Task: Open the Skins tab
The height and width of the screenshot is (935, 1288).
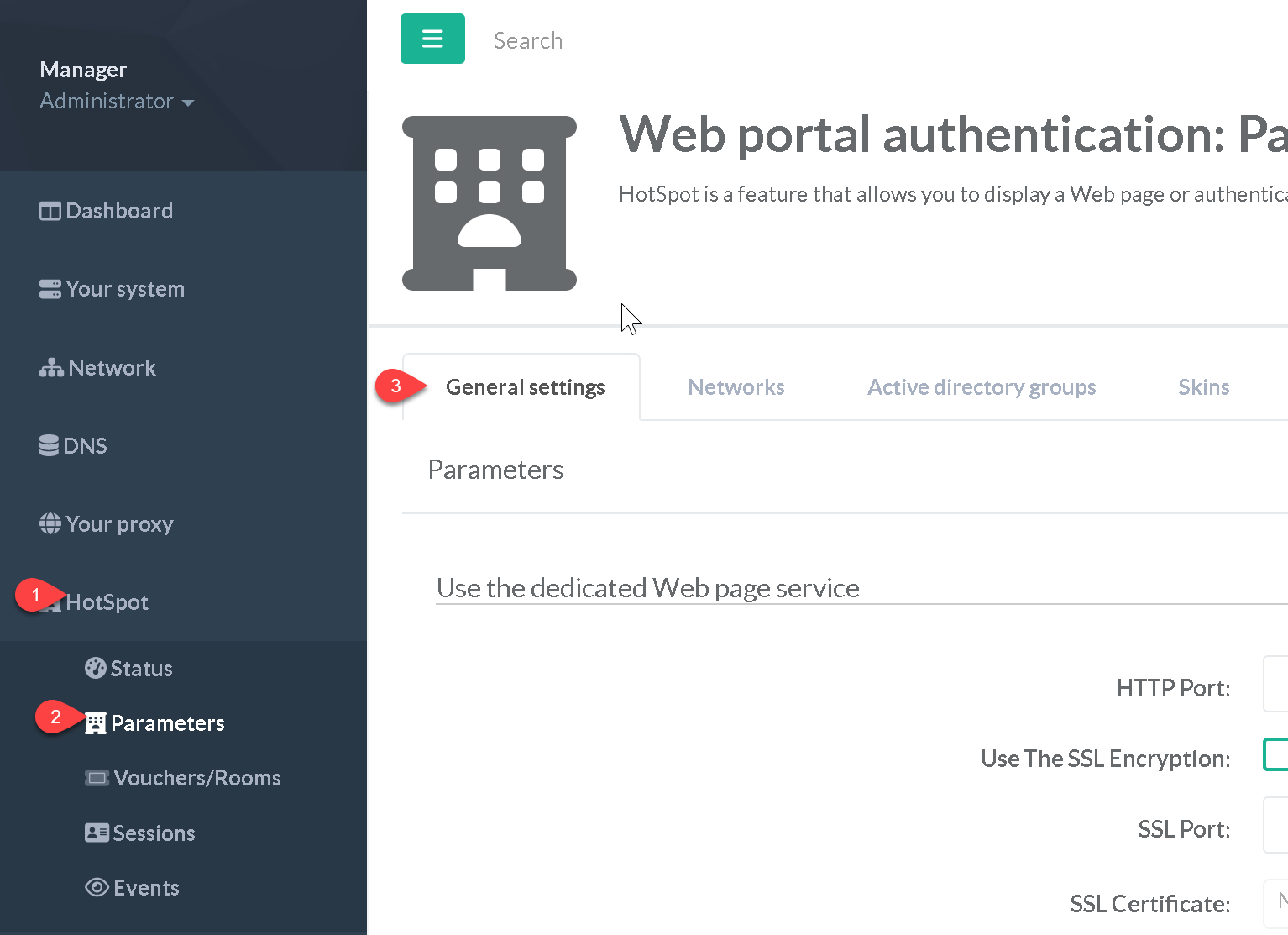Action: 1203,387
